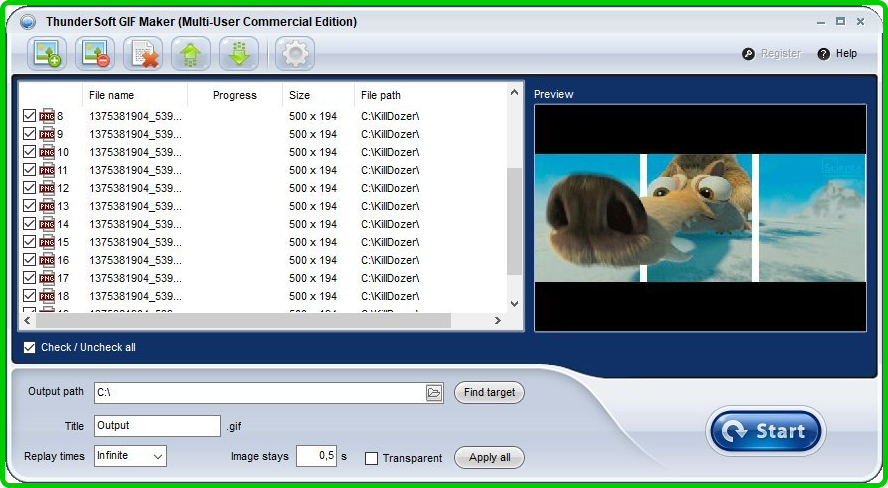Uncheck the checkbox for row 13
888x488 pixels.
tap(29, 206)
